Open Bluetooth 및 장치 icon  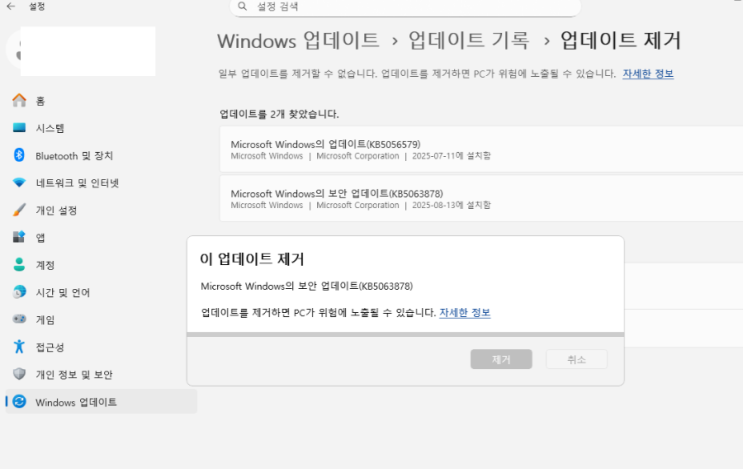click(19, 155)
